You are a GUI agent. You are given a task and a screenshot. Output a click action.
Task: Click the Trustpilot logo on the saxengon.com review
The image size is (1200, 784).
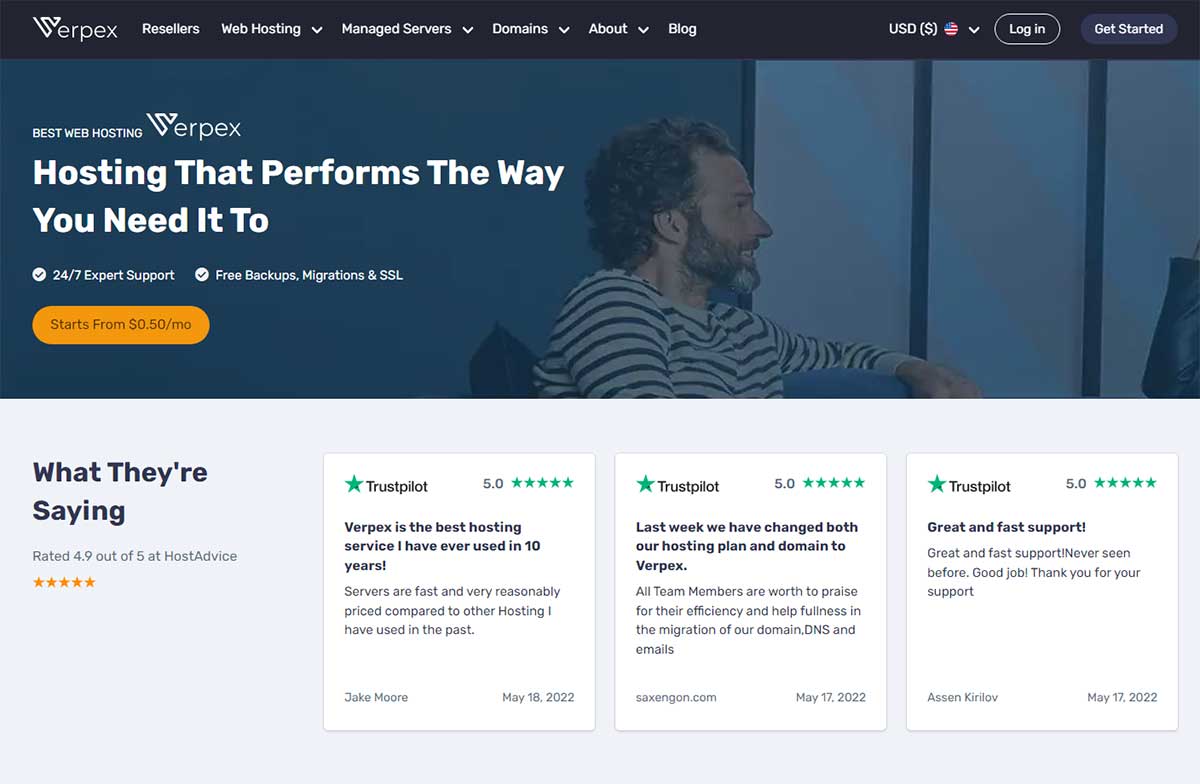coord(678,485)
